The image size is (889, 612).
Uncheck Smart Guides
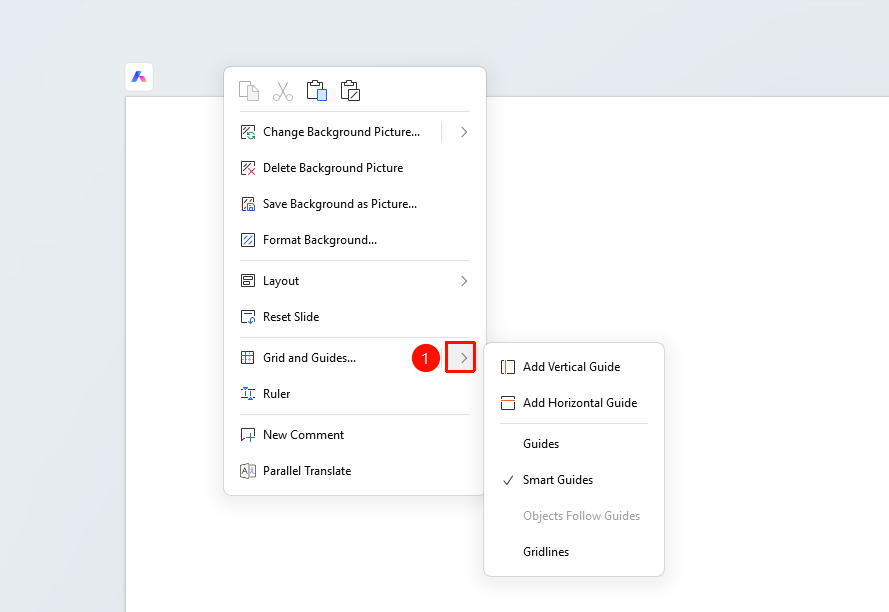tap(574, 480)
